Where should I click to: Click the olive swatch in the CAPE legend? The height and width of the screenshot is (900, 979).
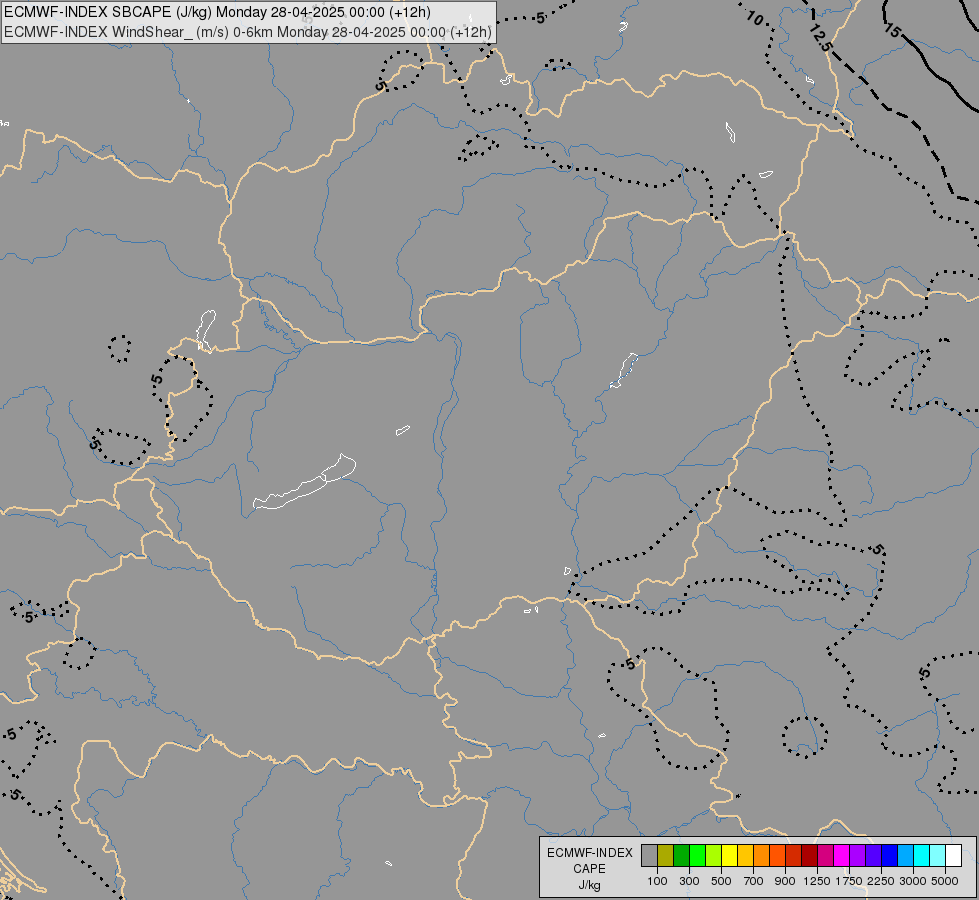(666, 856)
